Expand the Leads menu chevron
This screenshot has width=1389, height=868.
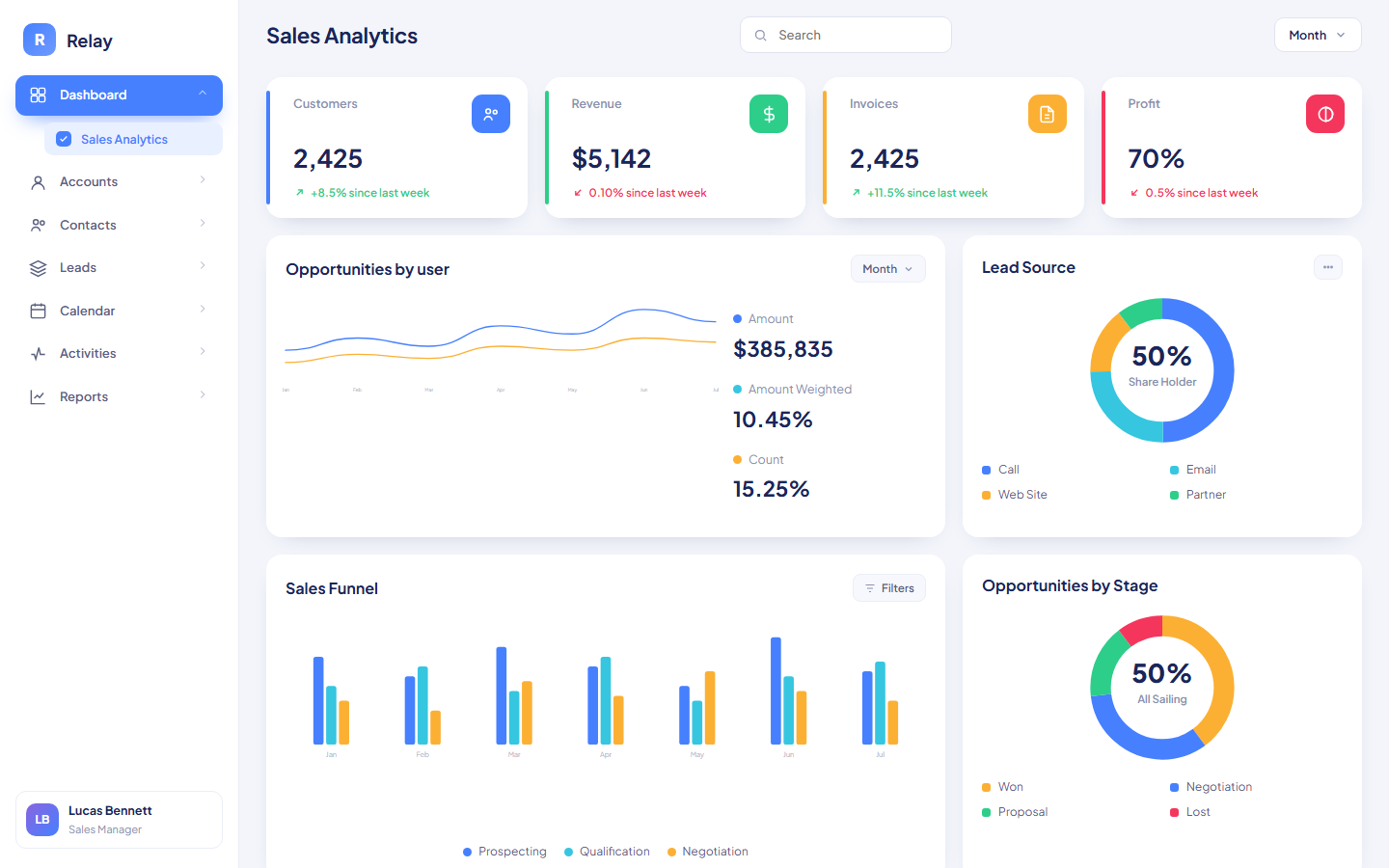203,266
